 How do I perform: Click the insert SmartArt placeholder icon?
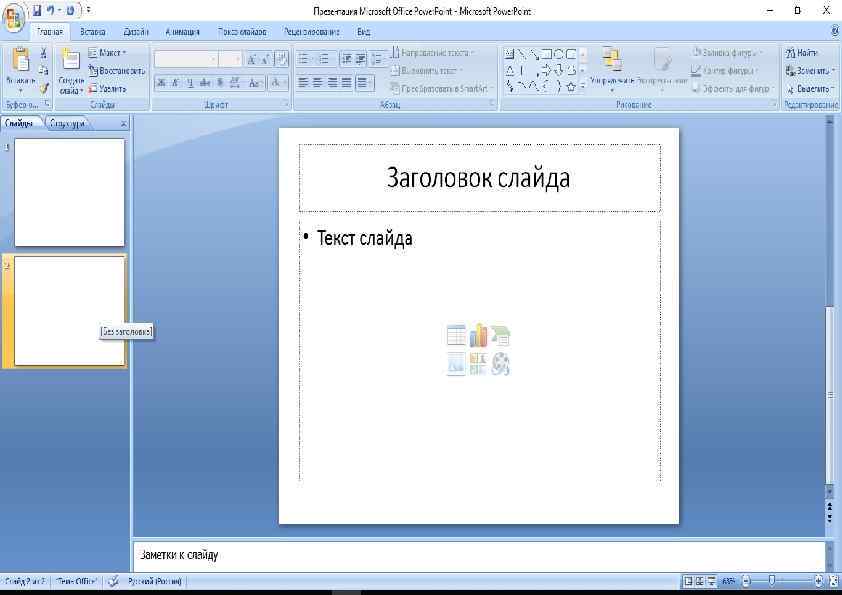point(500,335)
